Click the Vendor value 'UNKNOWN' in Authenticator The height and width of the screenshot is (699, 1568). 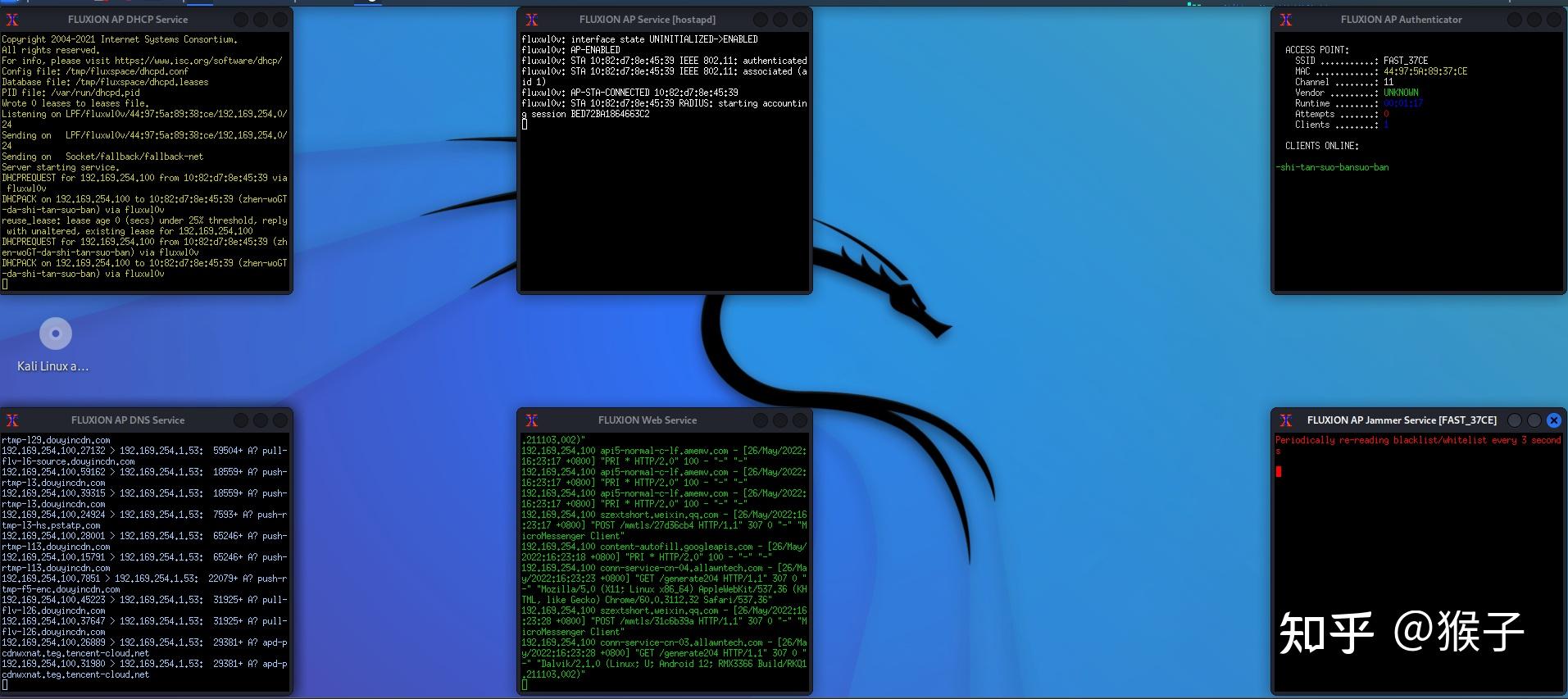click(x=1401, y=93)
